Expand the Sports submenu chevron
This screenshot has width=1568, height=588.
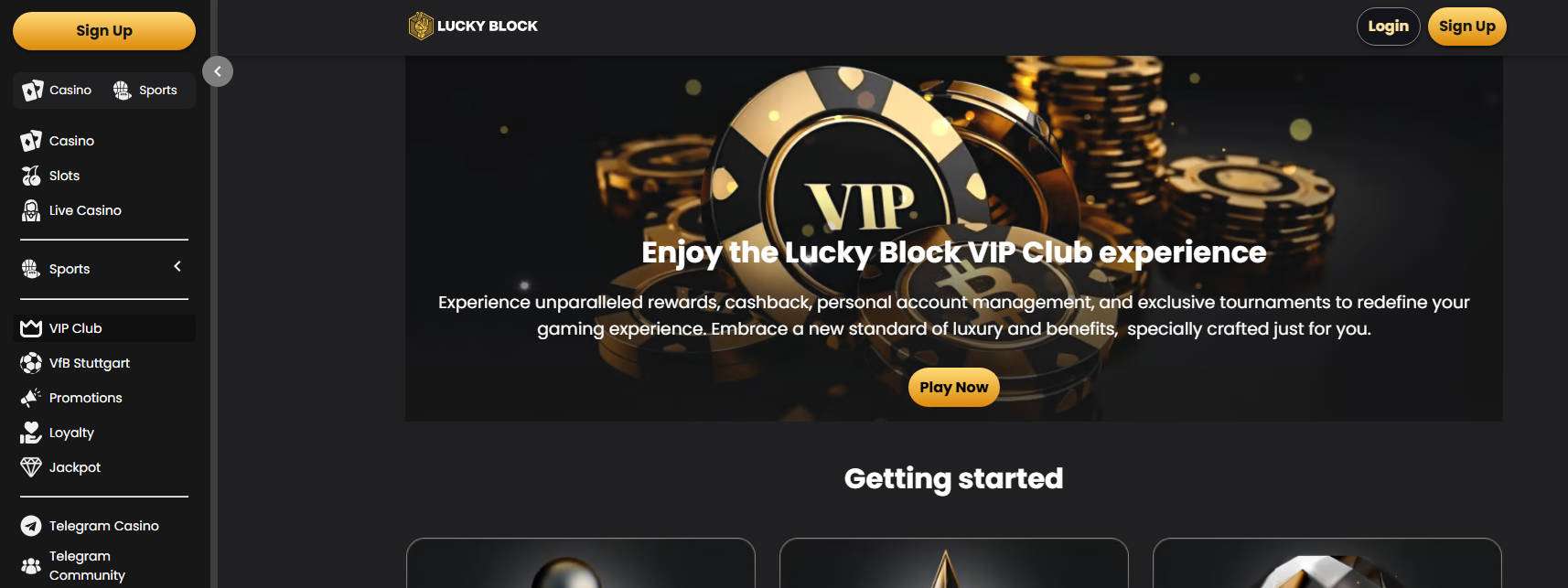click(x=177, y=266)
